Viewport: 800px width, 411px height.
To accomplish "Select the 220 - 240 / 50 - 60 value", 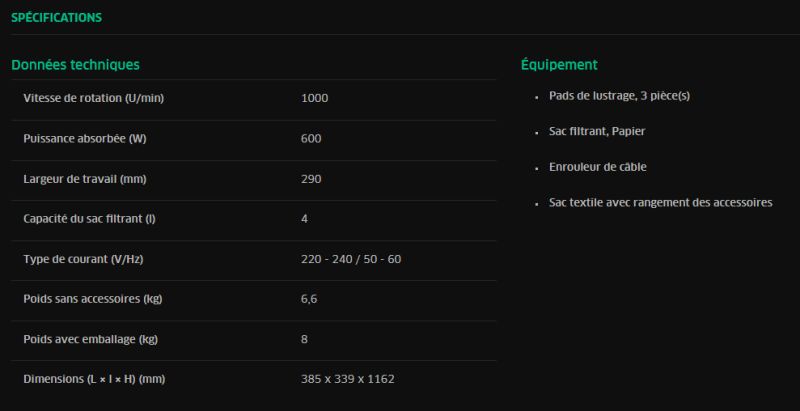I will click(x=350, y=259).
